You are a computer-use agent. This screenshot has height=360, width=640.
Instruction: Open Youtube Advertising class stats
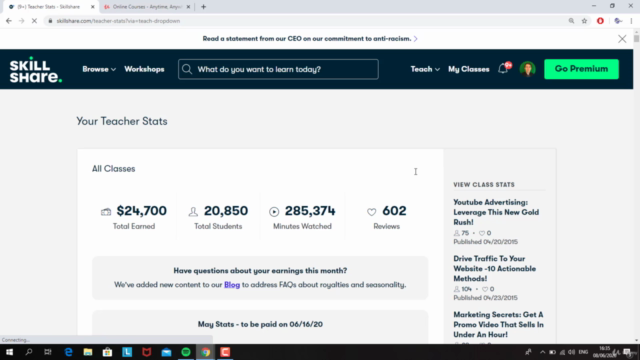496,212
